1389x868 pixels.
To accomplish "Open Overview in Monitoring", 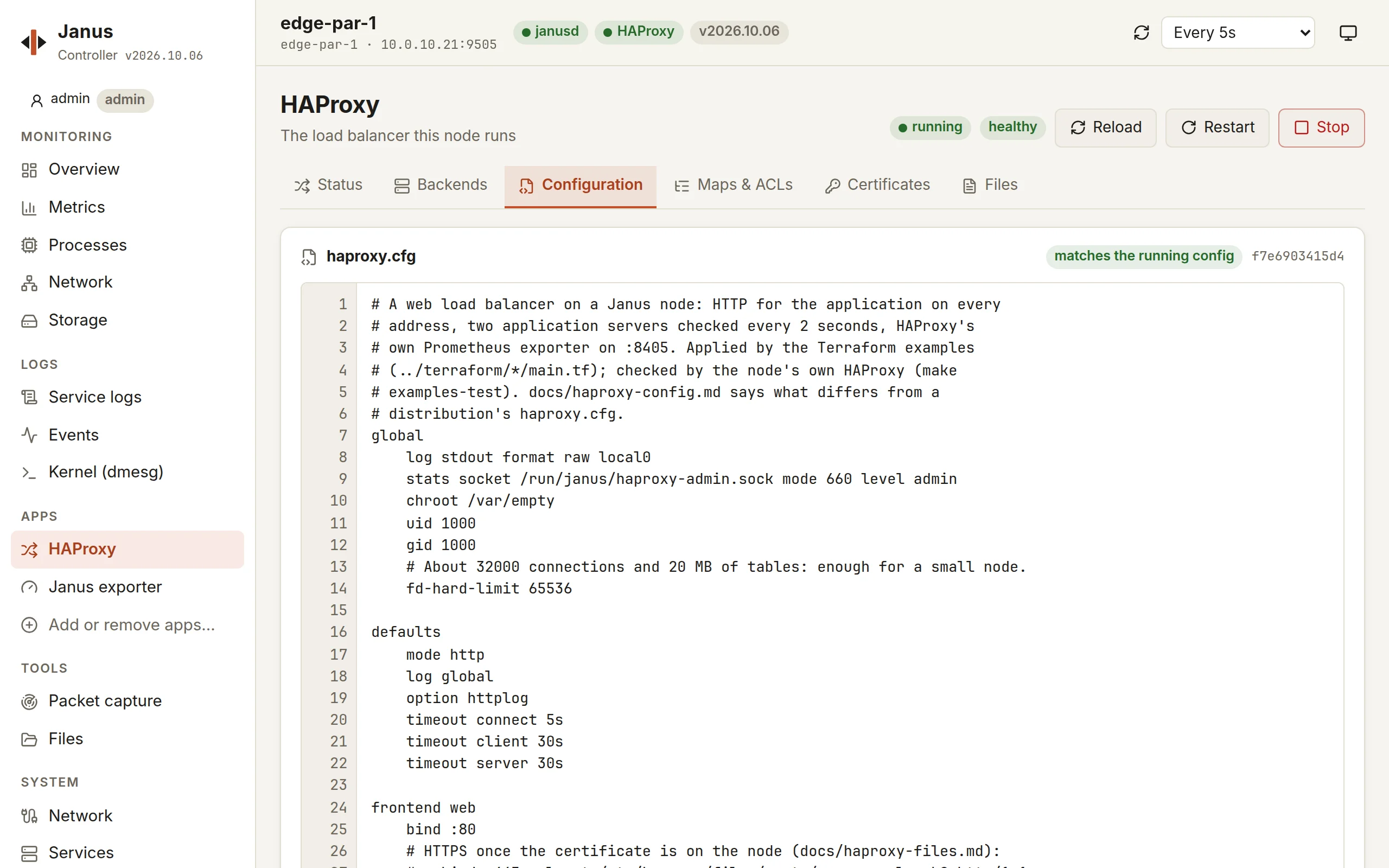I will (128, 169).
